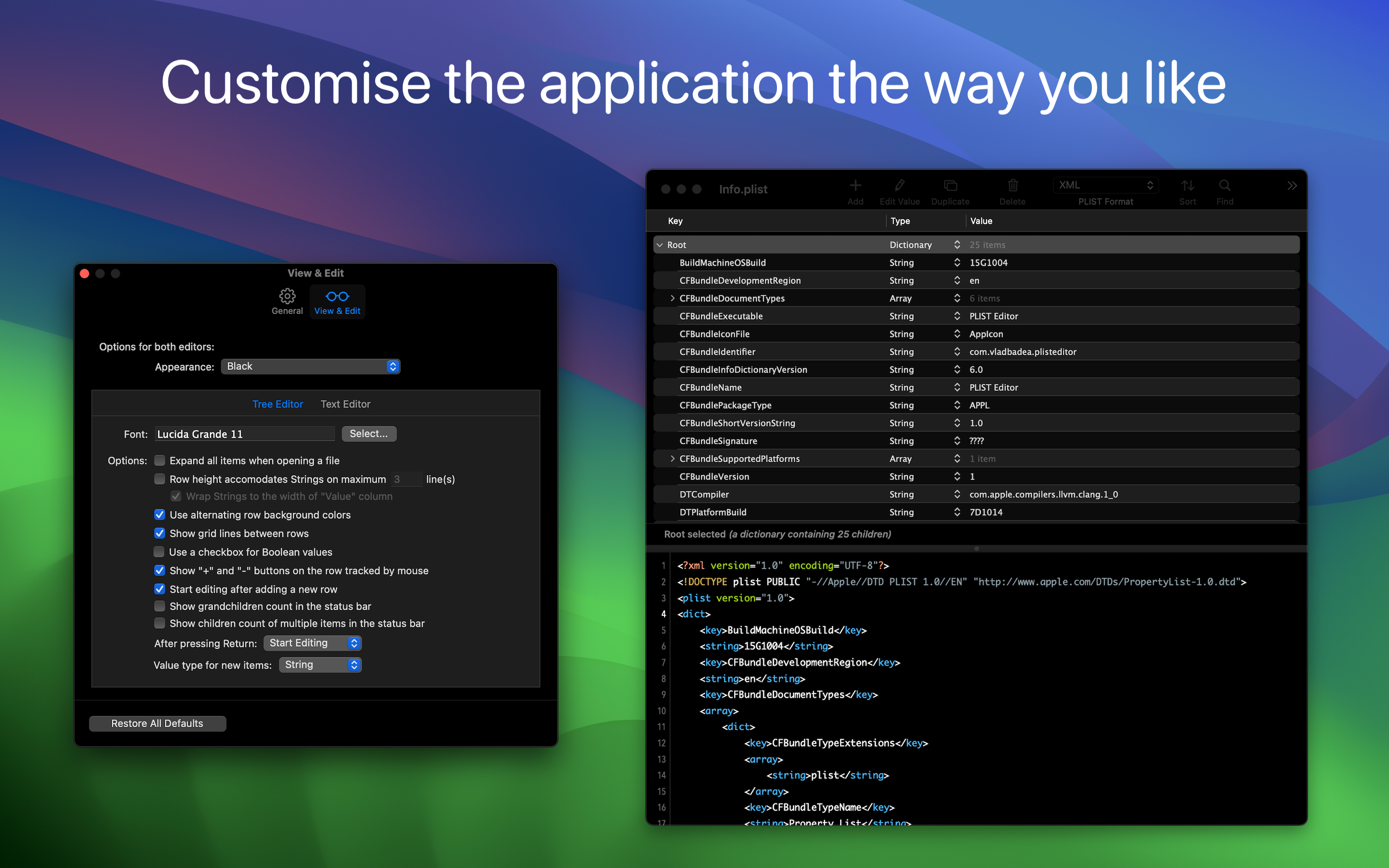Click the Edit Value pencil icon
Viewport: 1389px width, 868px height.
899,186
